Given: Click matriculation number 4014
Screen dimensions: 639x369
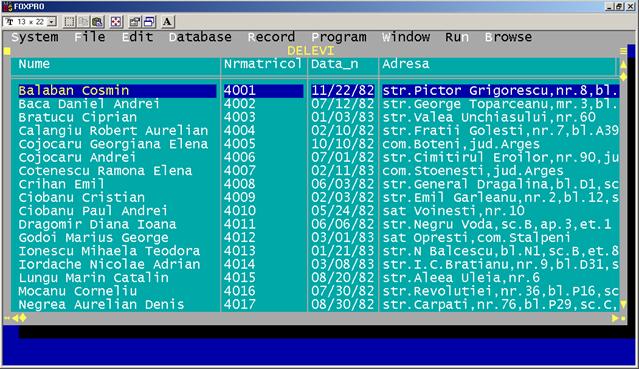Looking at the screenshot, I should (240, 265).
